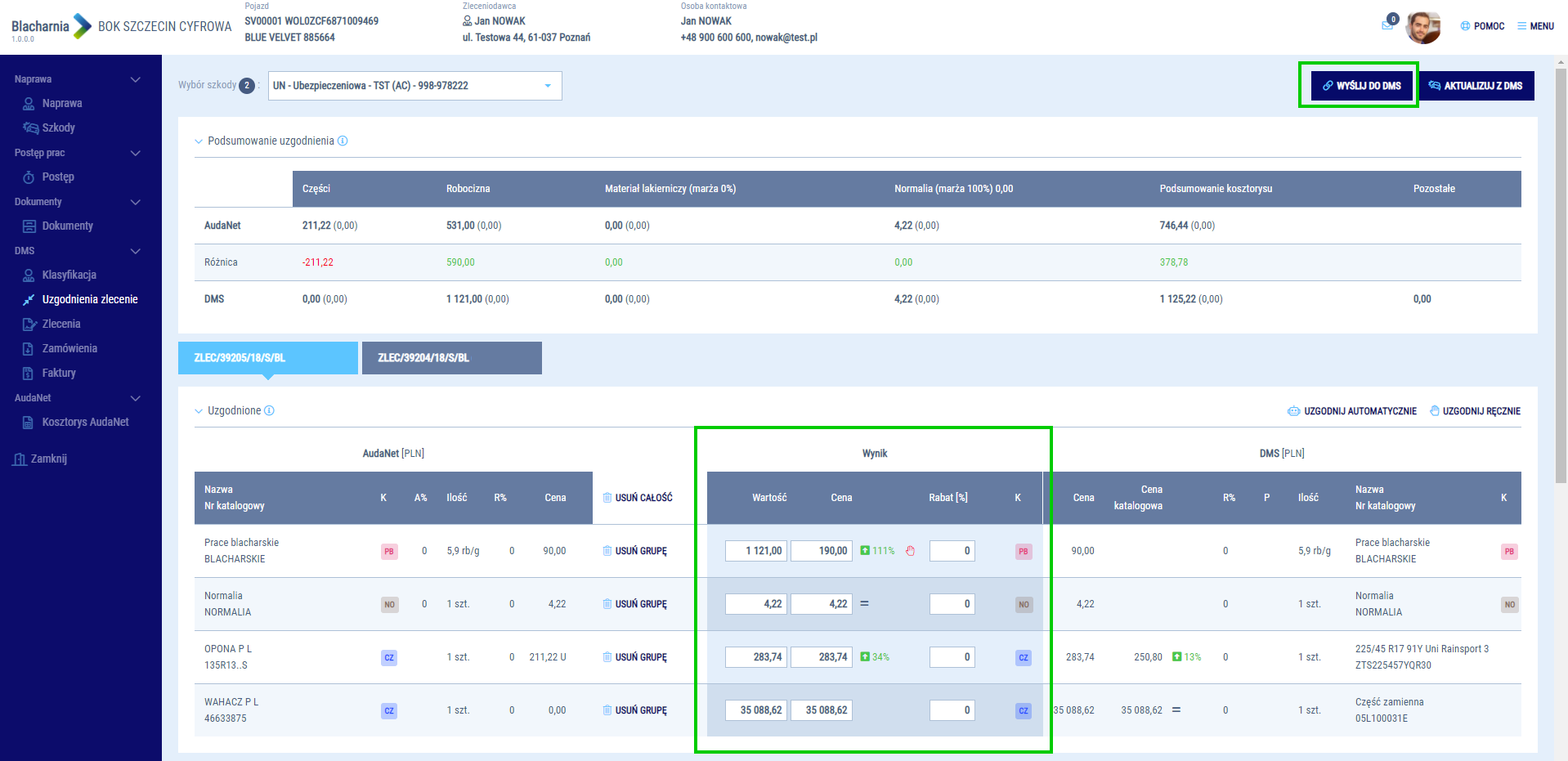
Task: Collapse the Podsumowanie uzgodnienia panel
Action: click(199, 141)
